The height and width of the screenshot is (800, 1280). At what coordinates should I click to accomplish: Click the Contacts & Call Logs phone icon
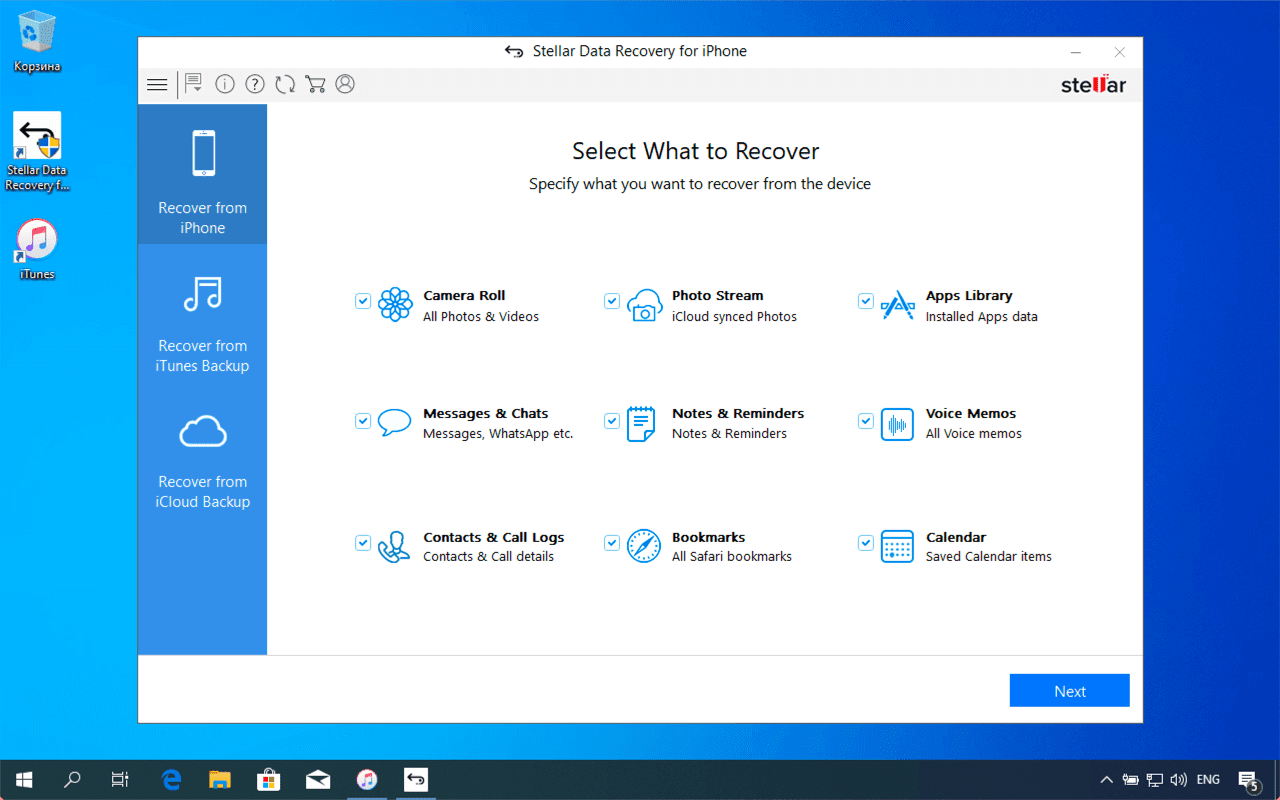click(394, 546)
